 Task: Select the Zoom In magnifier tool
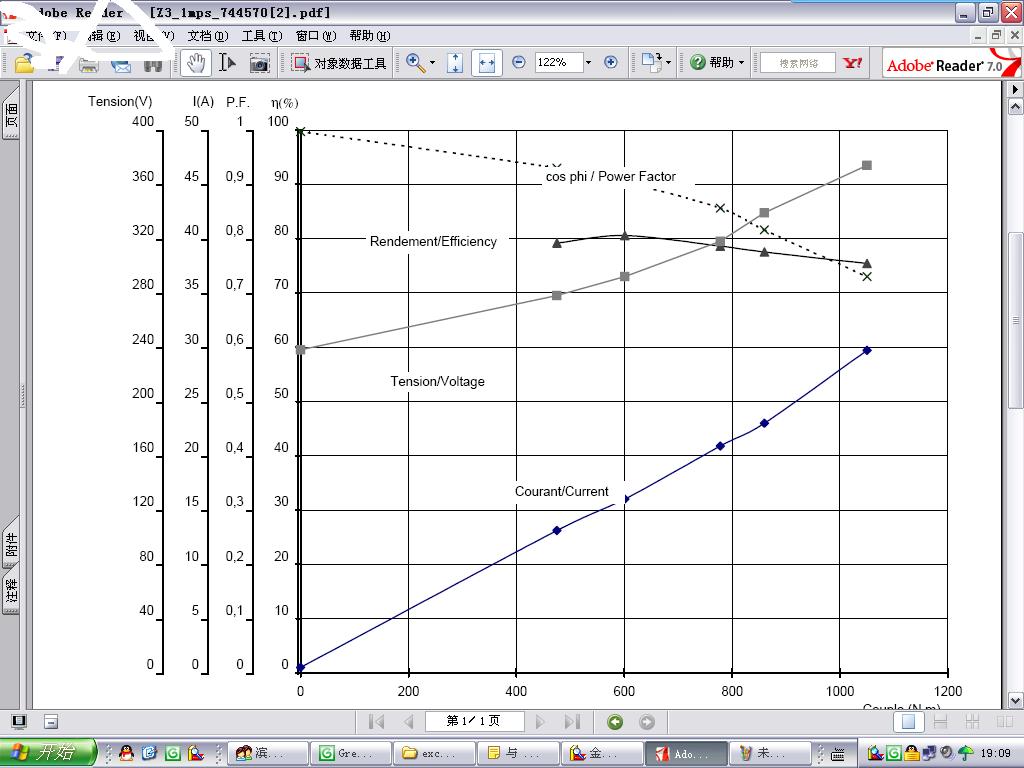414,63
